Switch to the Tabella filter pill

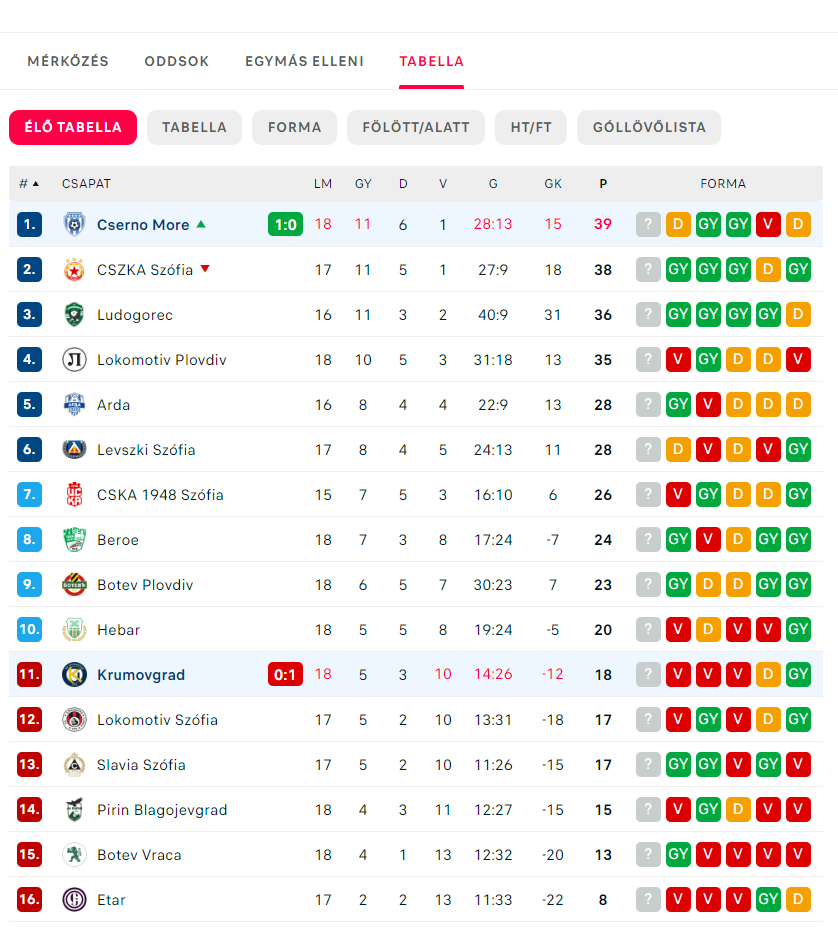194,128
